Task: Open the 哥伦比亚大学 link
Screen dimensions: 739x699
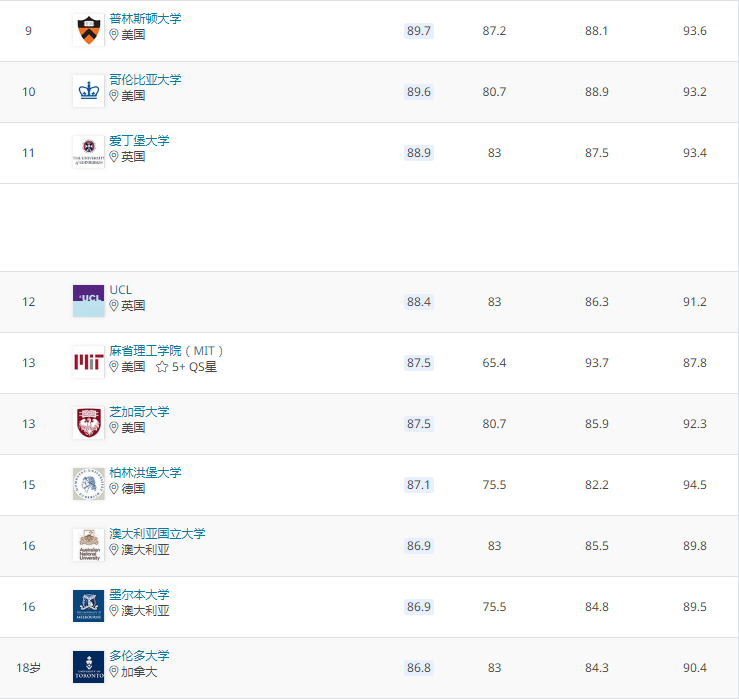Action: click(x=145, y=80)
